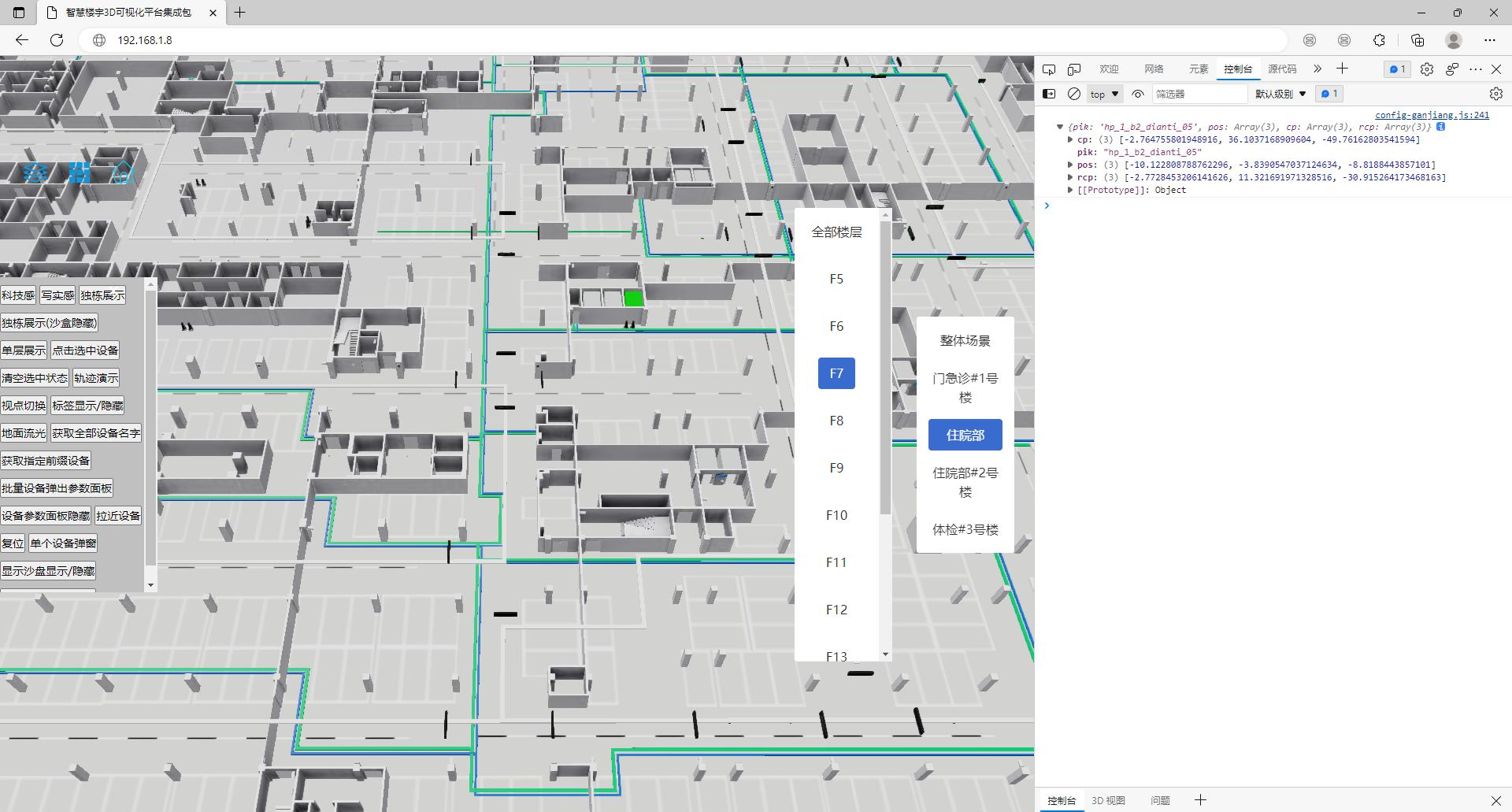Toggle label show/hide 标签显示/隐藏 button
This screenshot has height=812, width=1512.
pyautogui.click(x=88, y=406)
